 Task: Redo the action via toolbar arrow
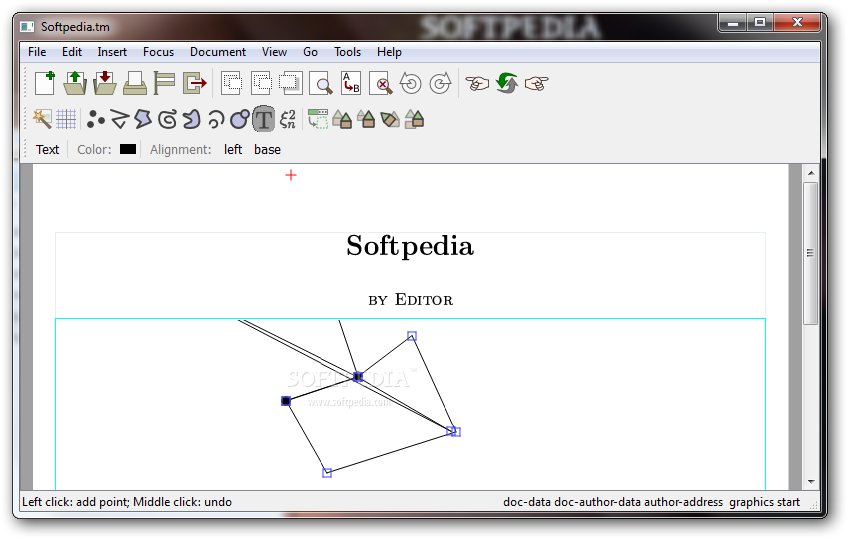[x=440, y=83]
